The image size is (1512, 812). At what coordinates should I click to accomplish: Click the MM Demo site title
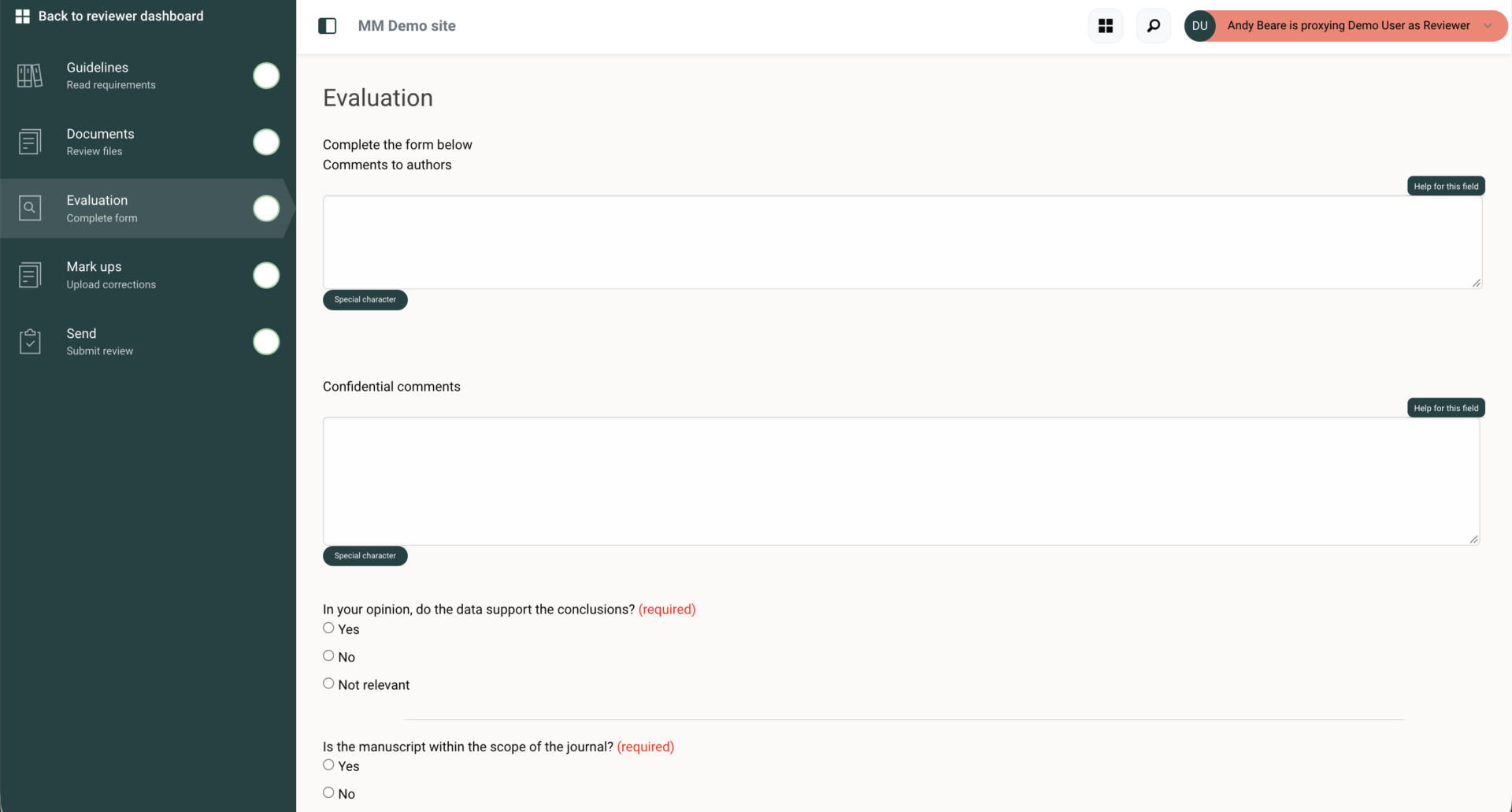pos(406,26)
